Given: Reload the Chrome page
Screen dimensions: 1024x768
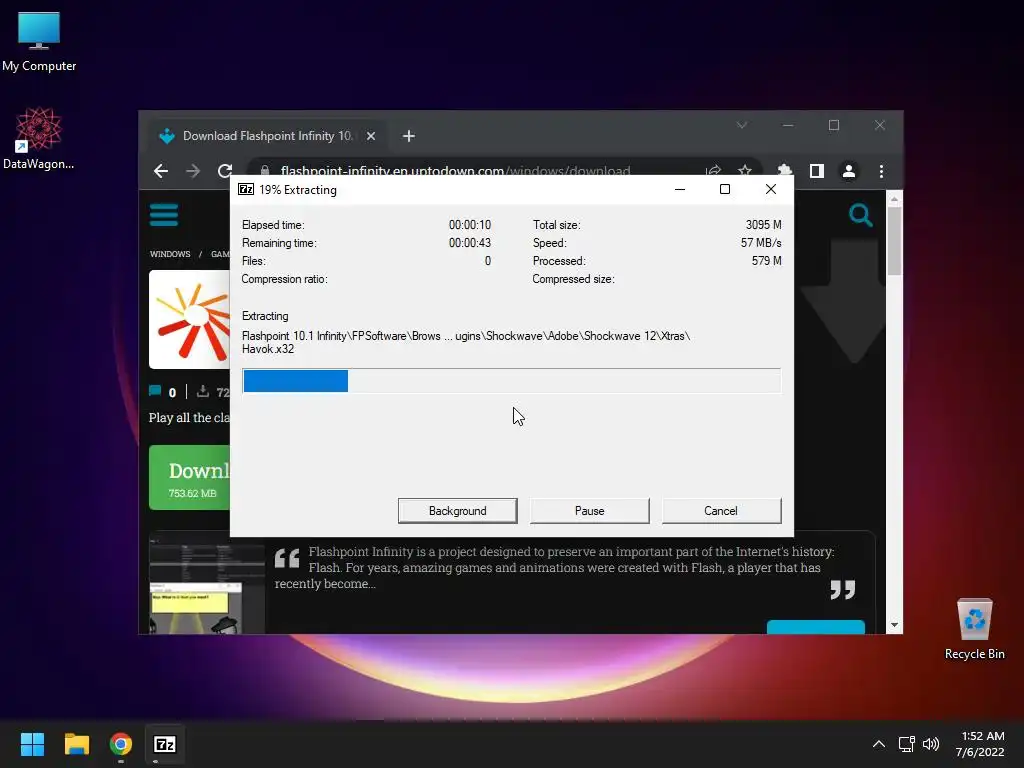Looking at the screenshot, I should 225,171.
